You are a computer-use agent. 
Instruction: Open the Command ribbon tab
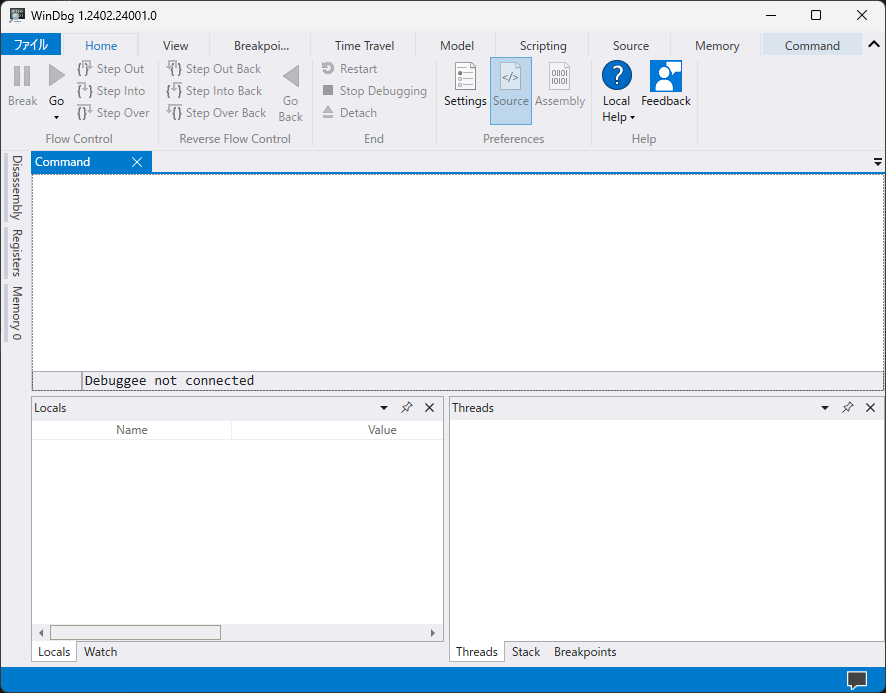click(812, 46)
